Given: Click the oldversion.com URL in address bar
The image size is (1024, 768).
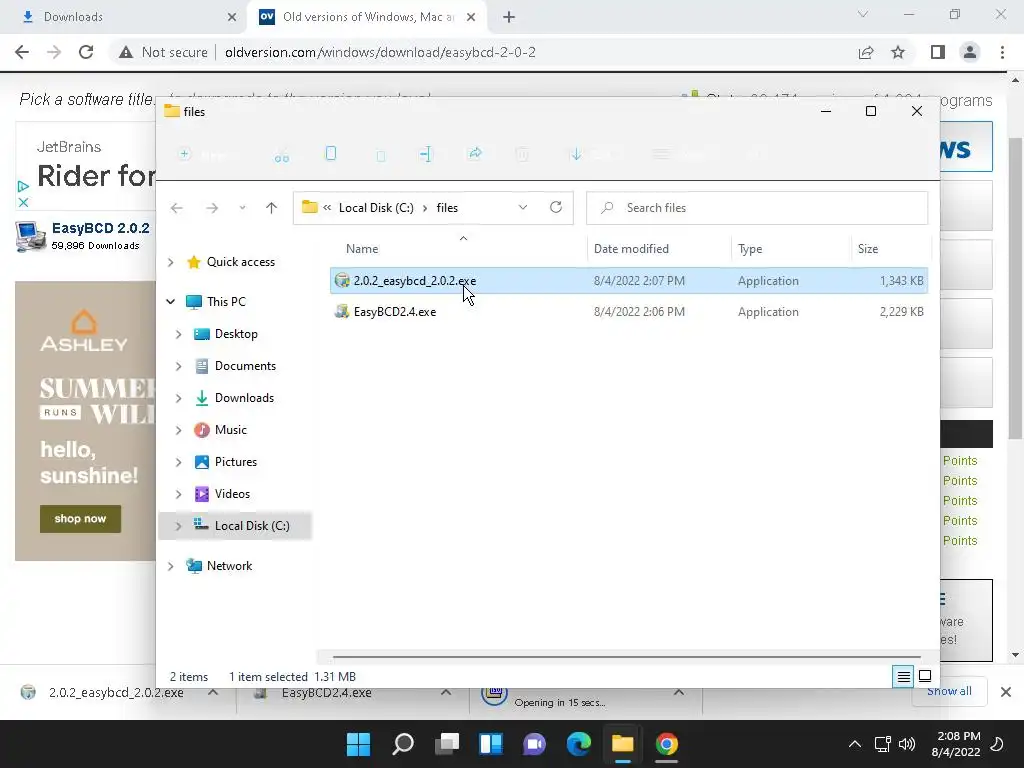Looking at the screenshot, I should coord(380,52).
